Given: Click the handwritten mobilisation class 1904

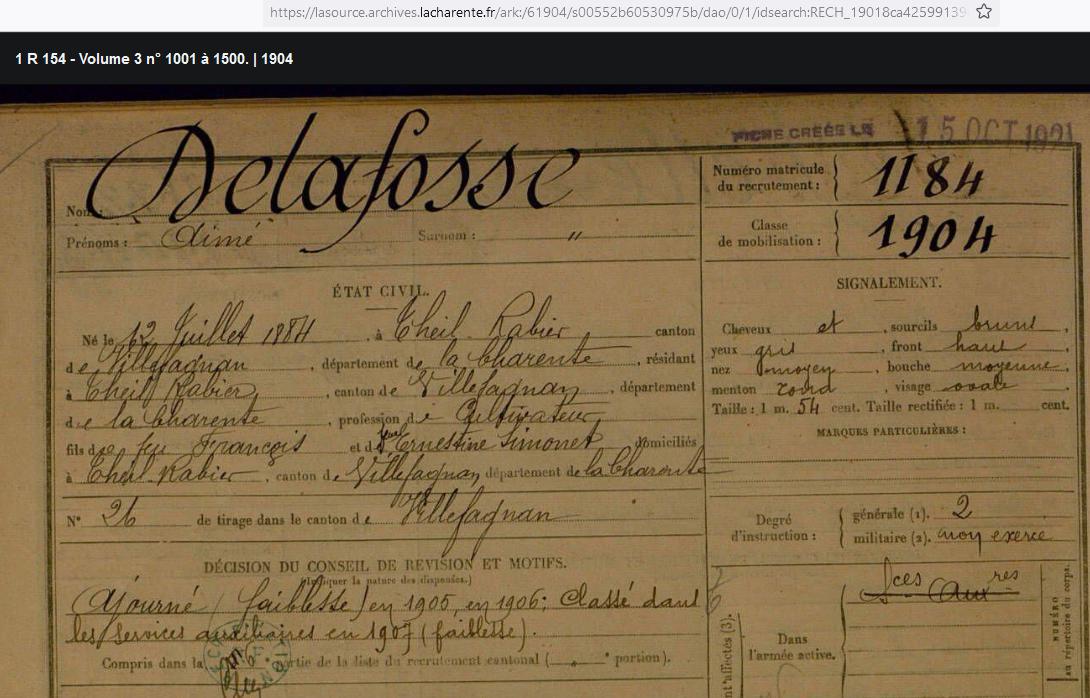Looking at the screenshot, I should click(932, 234).
